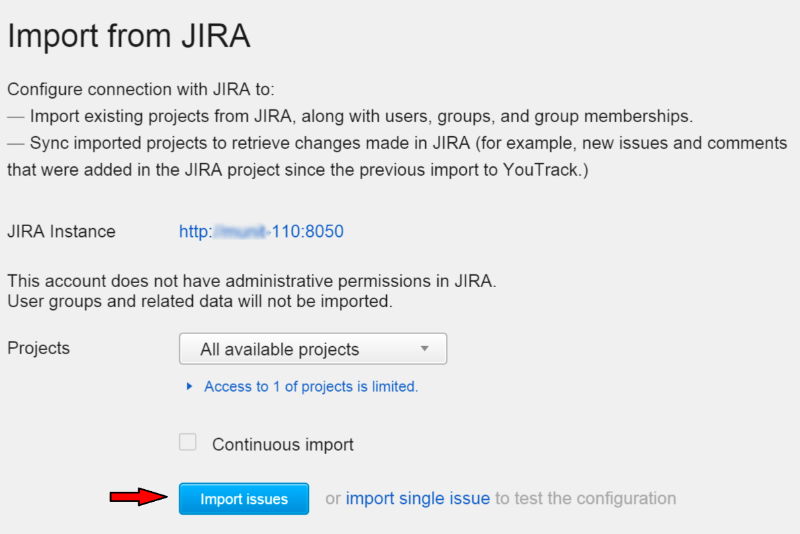Click the red arrow pointing to Import issues
This screenshot has width=800, height=534.
pyautogui.click(x=139, y=496)
